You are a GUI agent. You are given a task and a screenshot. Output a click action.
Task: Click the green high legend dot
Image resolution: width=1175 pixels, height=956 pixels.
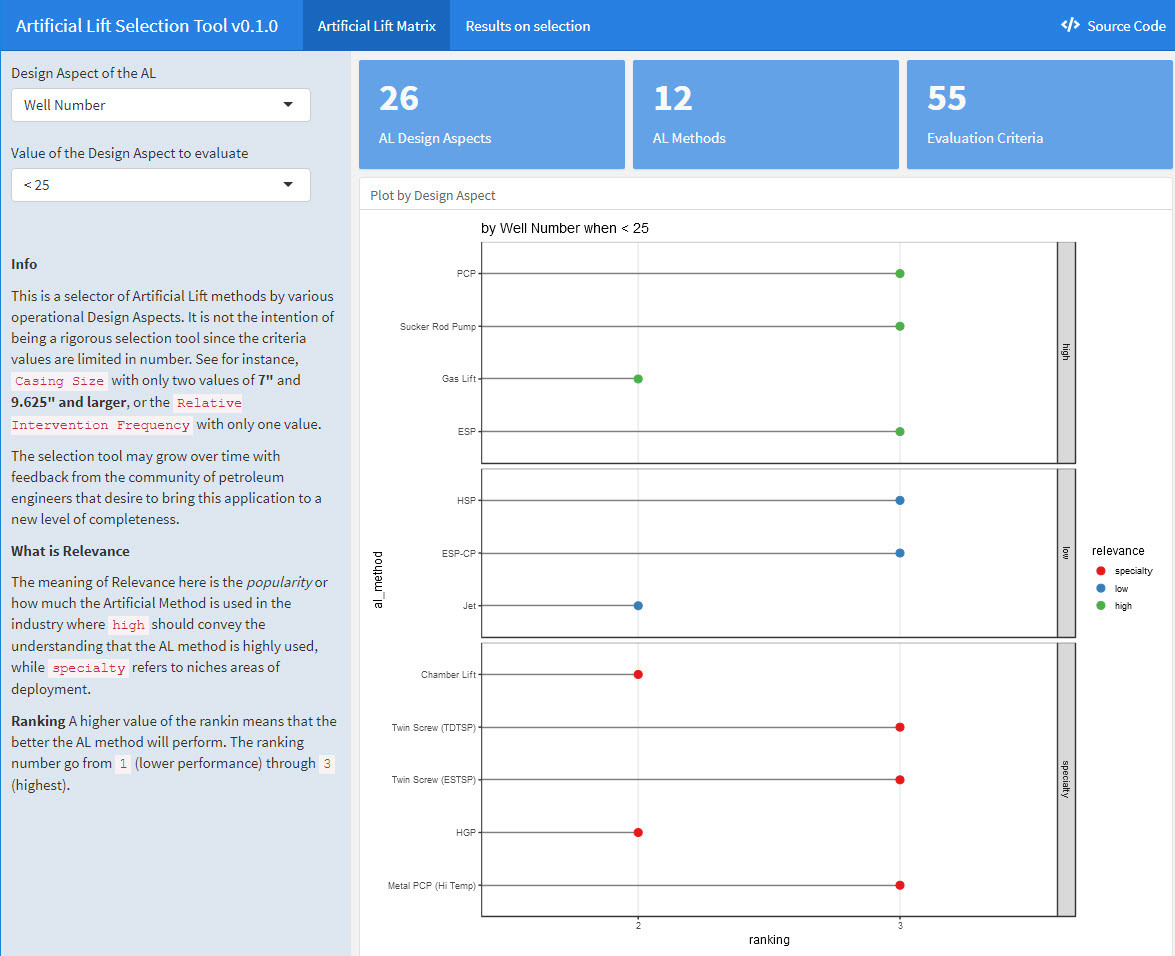(1100, 606)
